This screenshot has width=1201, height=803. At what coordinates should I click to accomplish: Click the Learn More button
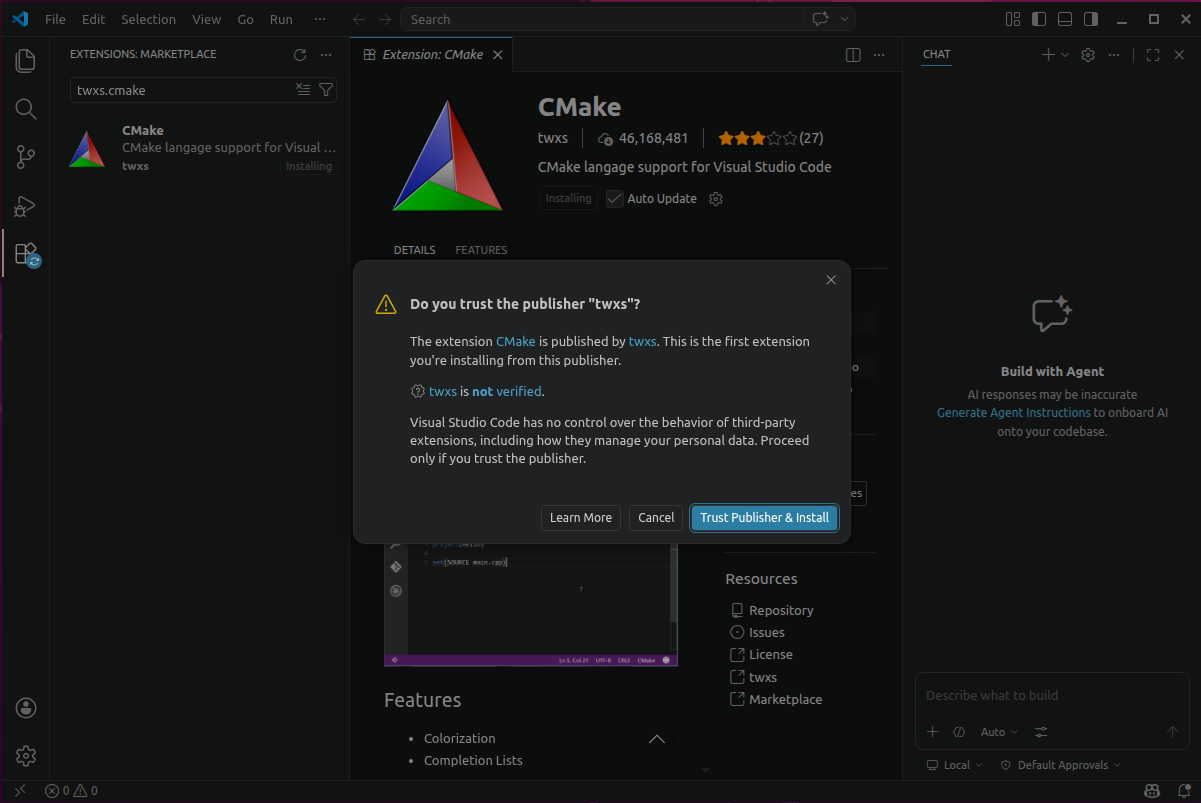point(580,518)
